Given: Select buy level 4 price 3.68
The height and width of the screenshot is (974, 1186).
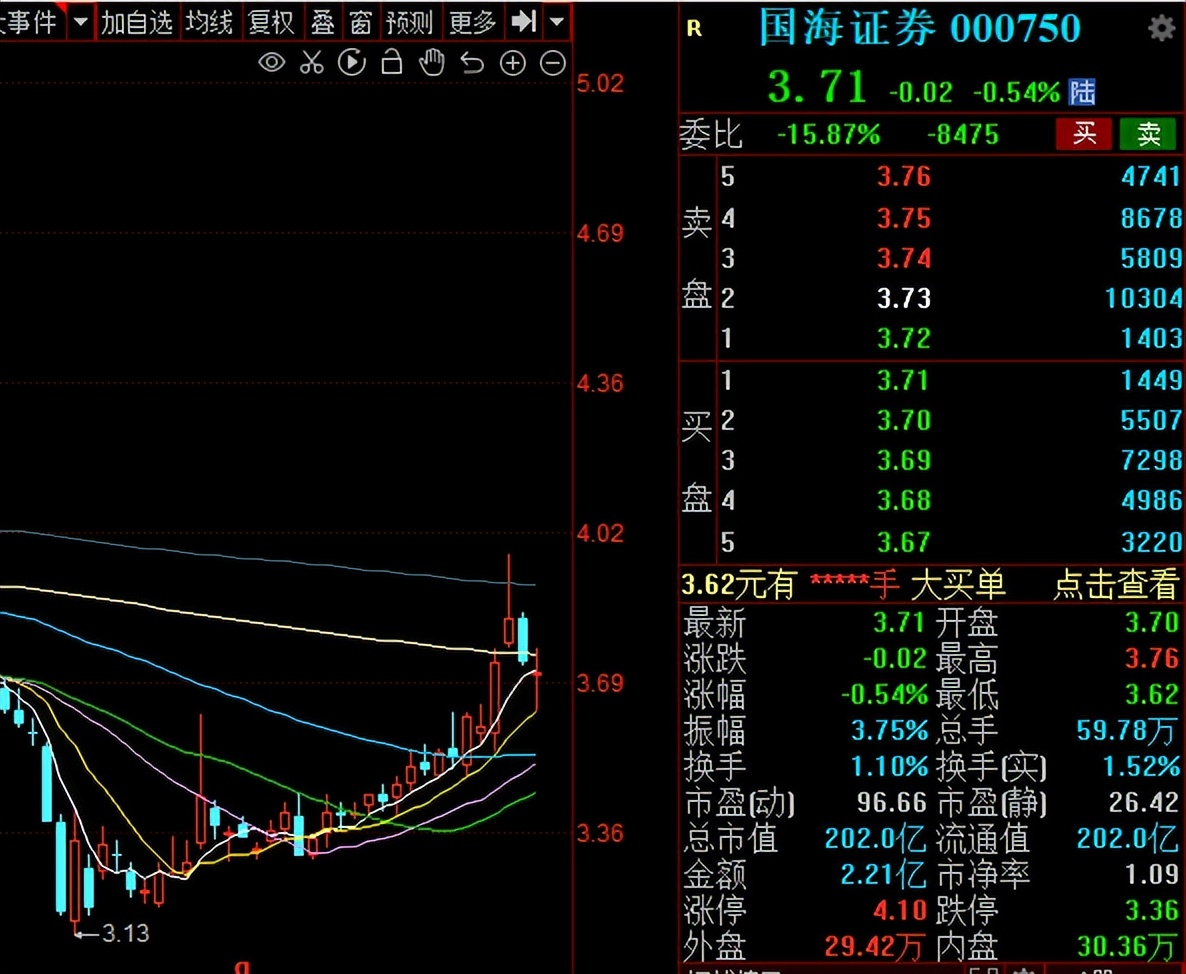Looking at the screenshot, I should pos(904,500).
